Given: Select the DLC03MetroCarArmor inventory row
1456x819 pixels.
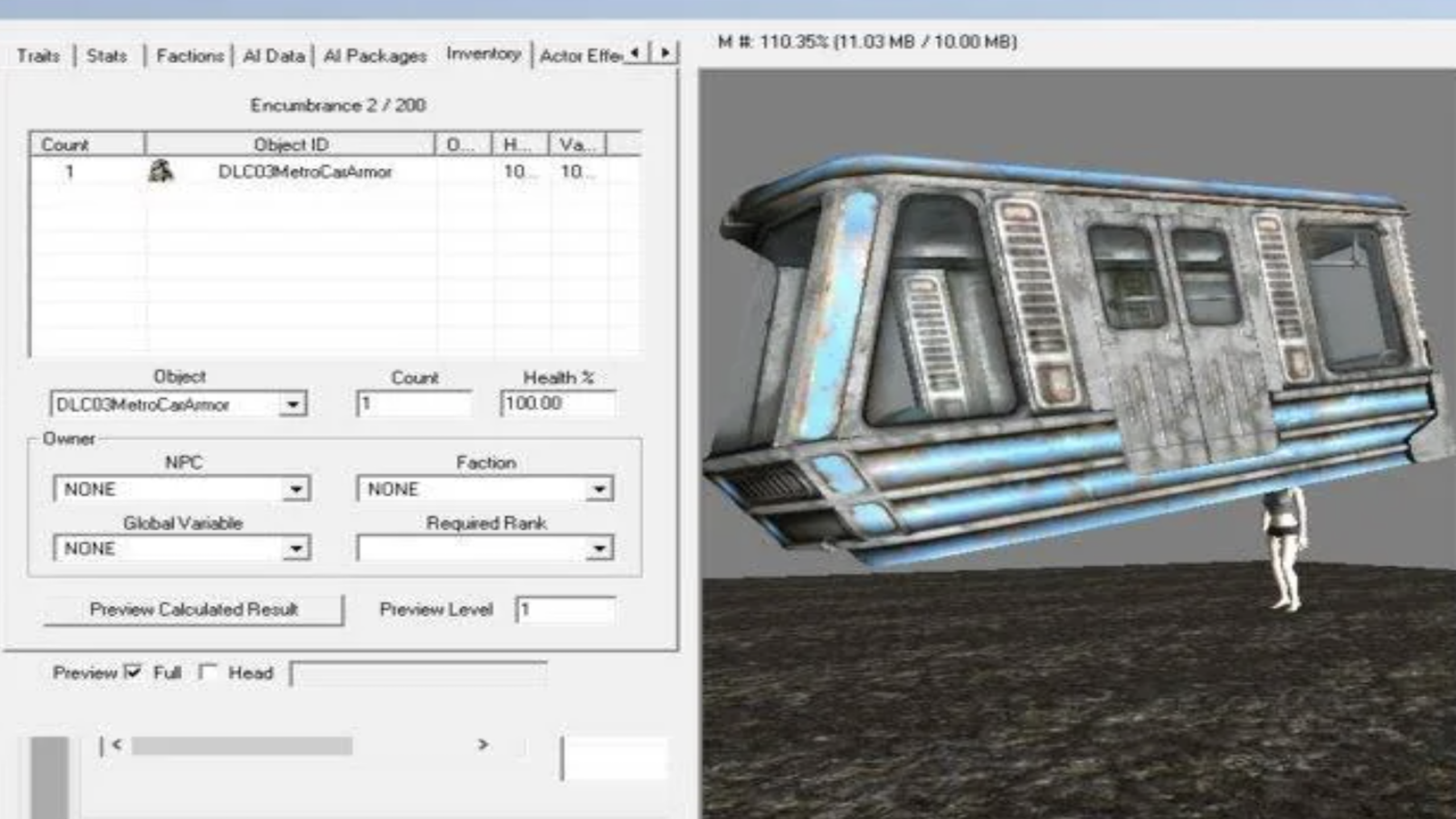Looking at the screenshot, I should [336, 171].
